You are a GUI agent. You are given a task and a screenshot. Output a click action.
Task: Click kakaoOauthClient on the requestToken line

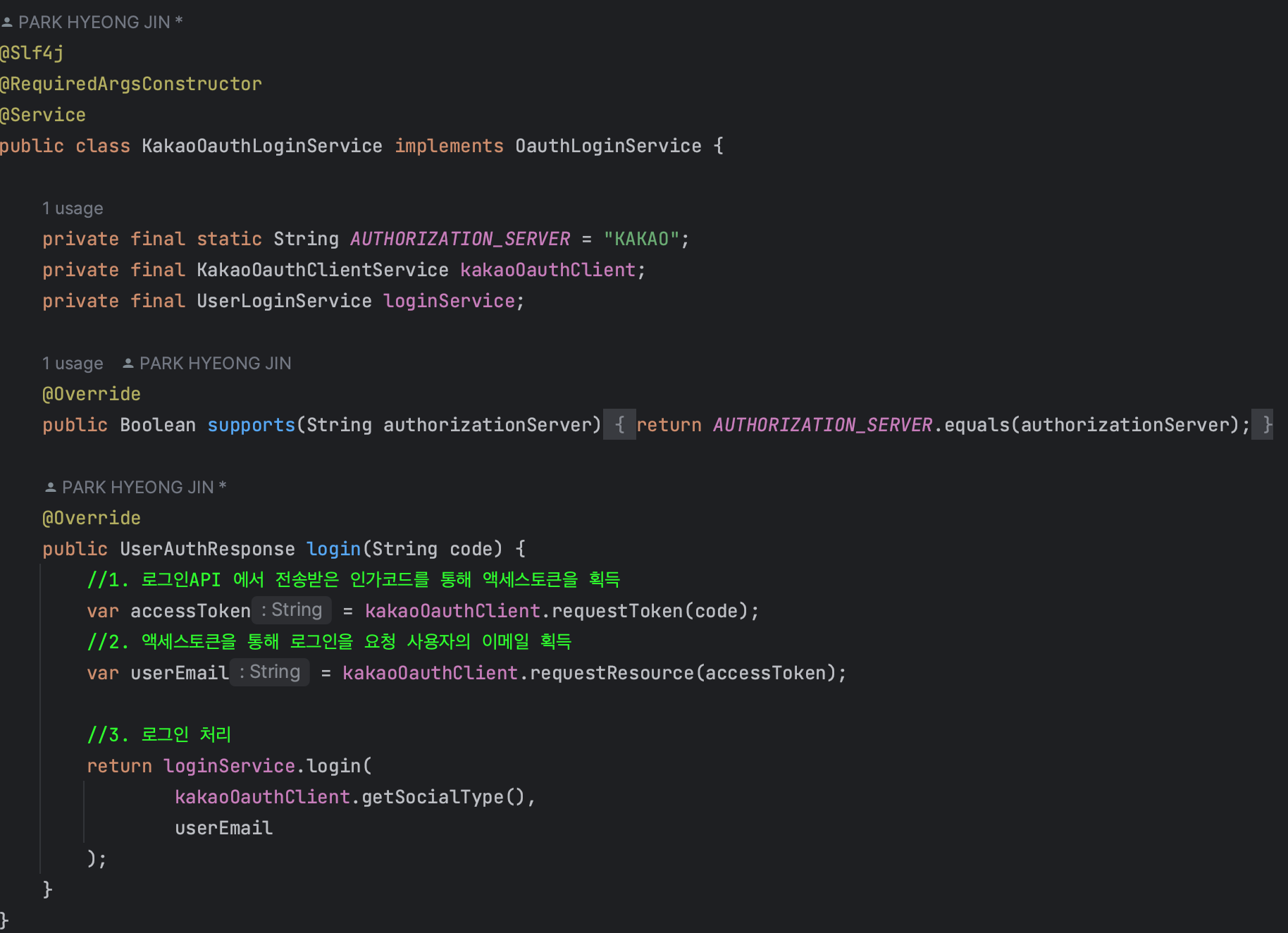452,612
